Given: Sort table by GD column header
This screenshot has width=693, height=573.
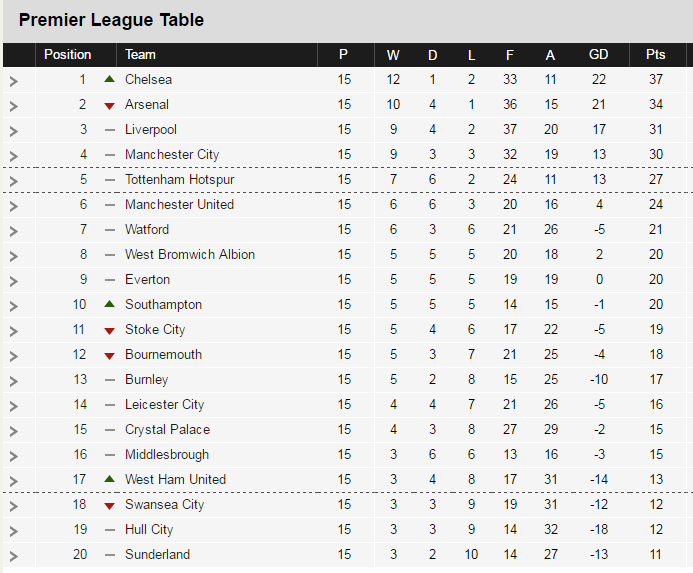Looking at the screenshot, I should (598, 55).
